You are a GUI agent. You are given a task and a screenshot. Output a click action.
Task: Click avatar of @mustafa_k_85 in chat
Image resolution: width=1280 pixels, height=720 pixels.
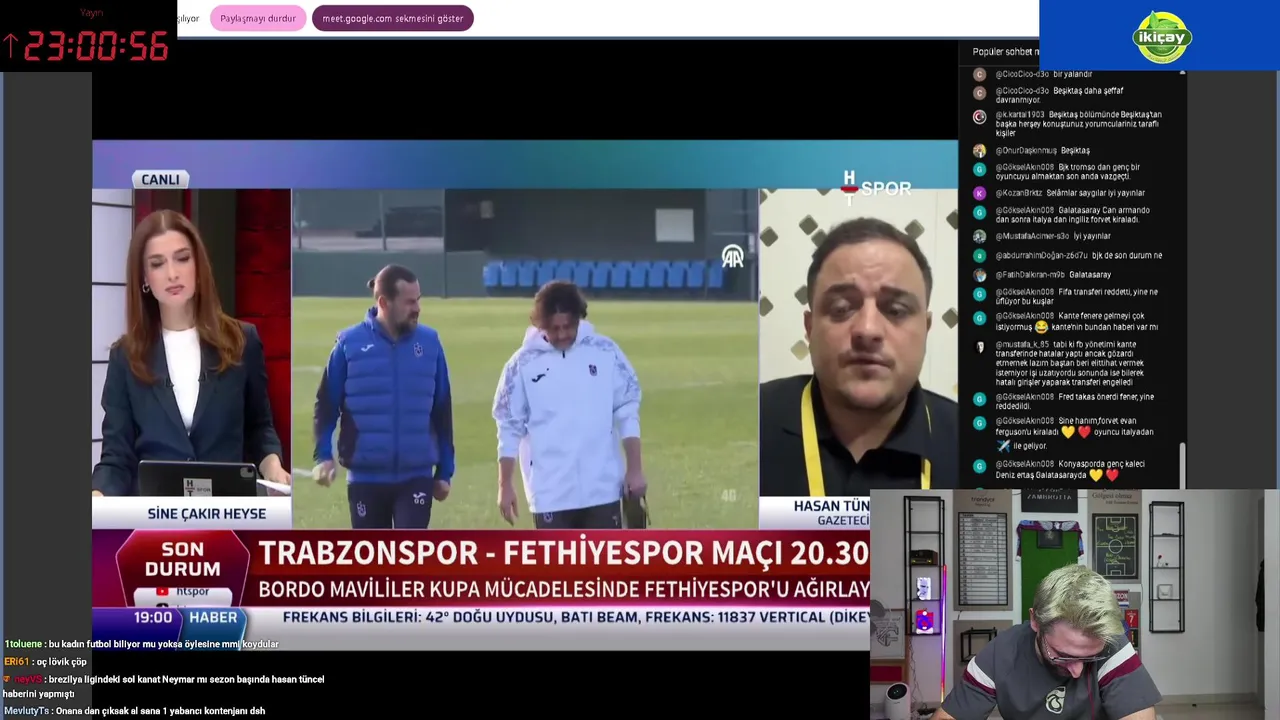pos(979,347)
